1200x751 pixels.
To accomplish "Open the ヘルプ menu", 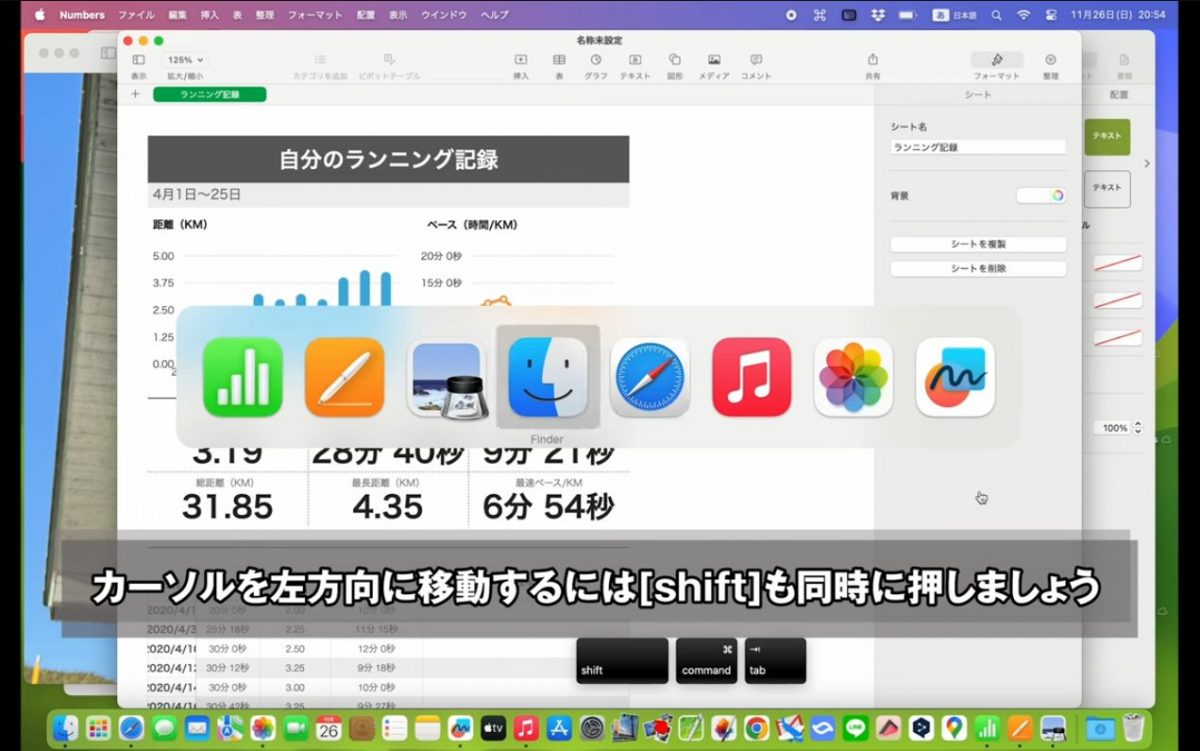I will tap(494, 15).
